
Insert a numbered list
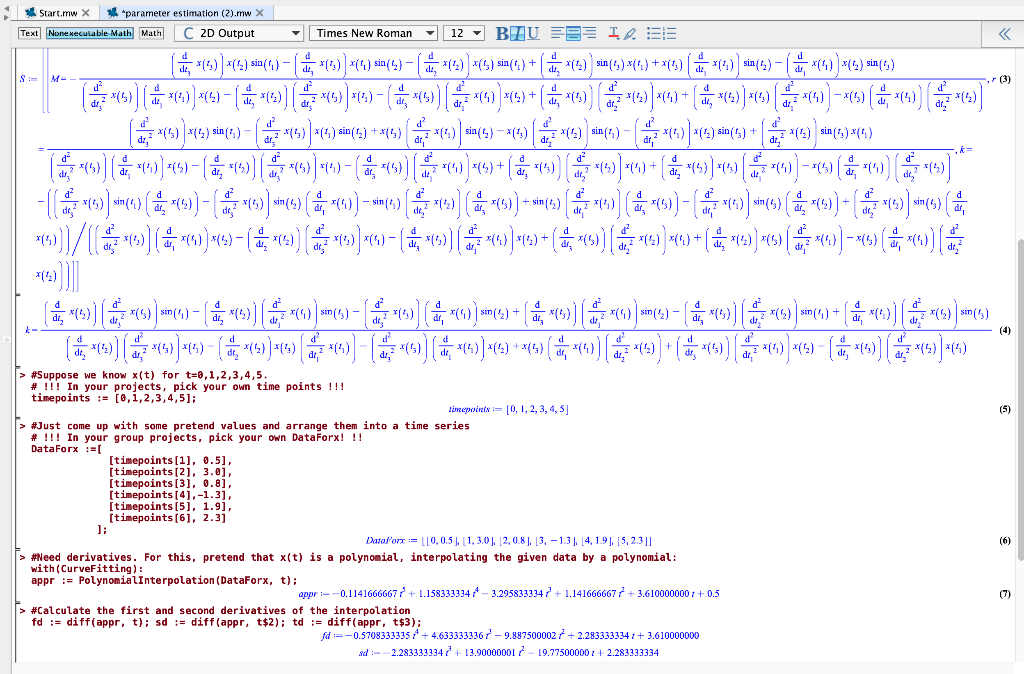click(x=667, y=35)
